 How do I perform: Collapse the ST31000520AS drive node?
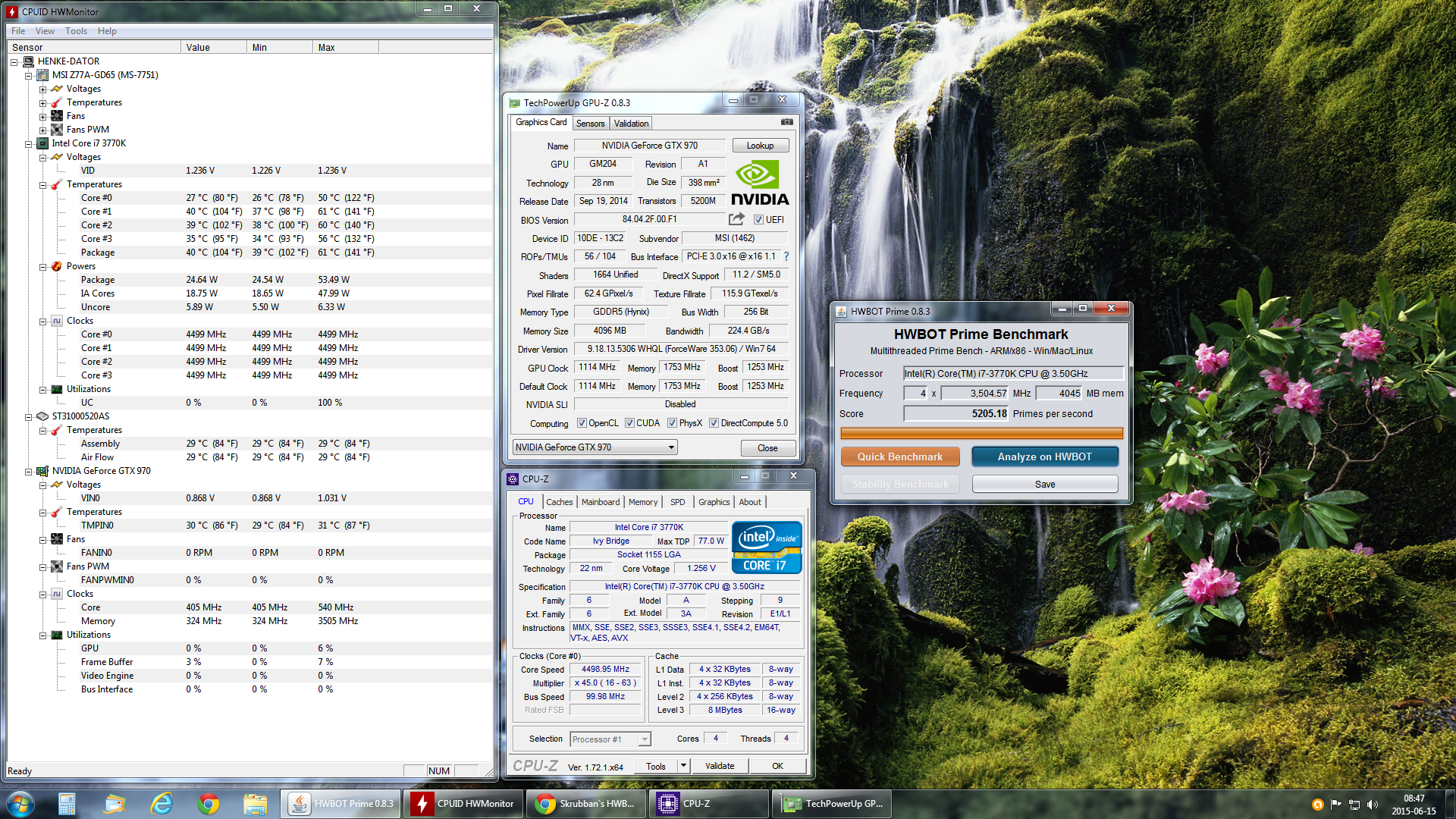click(x=28, y=416)
